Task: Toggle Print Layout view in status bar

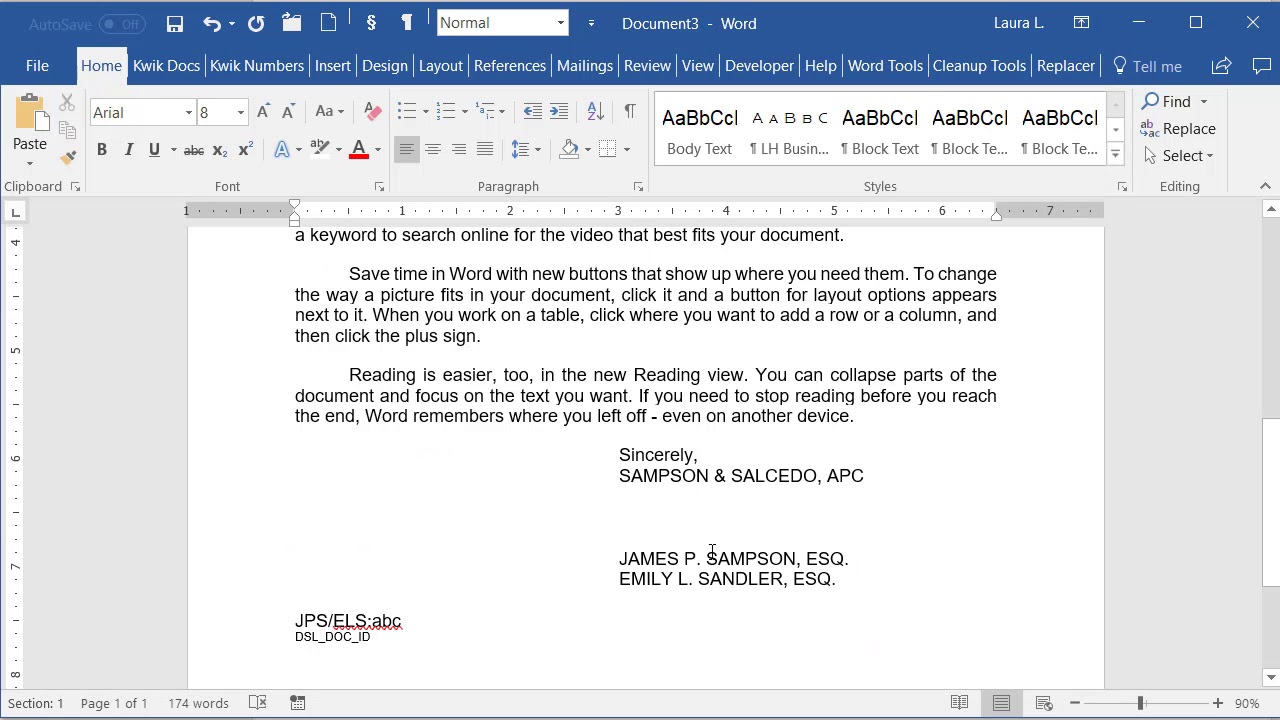Action: [x=1001, y=703]
